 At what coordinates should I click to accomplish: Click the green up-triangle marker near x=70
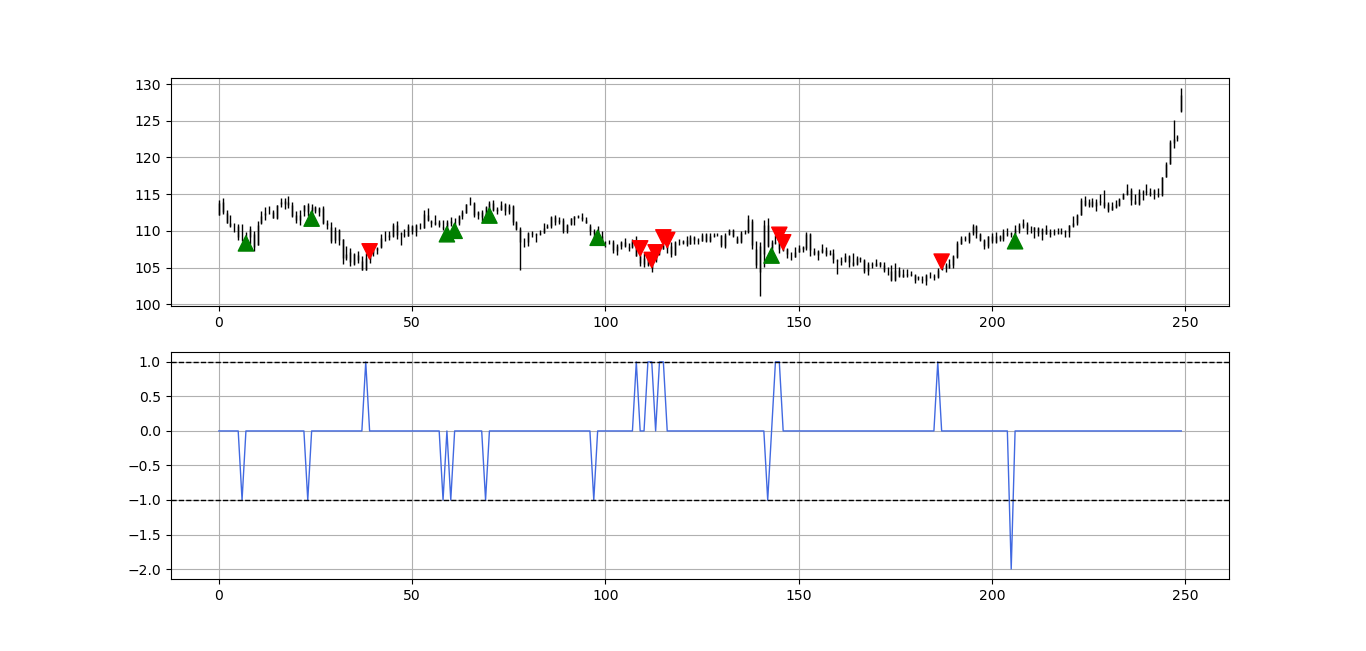point(489,215)
